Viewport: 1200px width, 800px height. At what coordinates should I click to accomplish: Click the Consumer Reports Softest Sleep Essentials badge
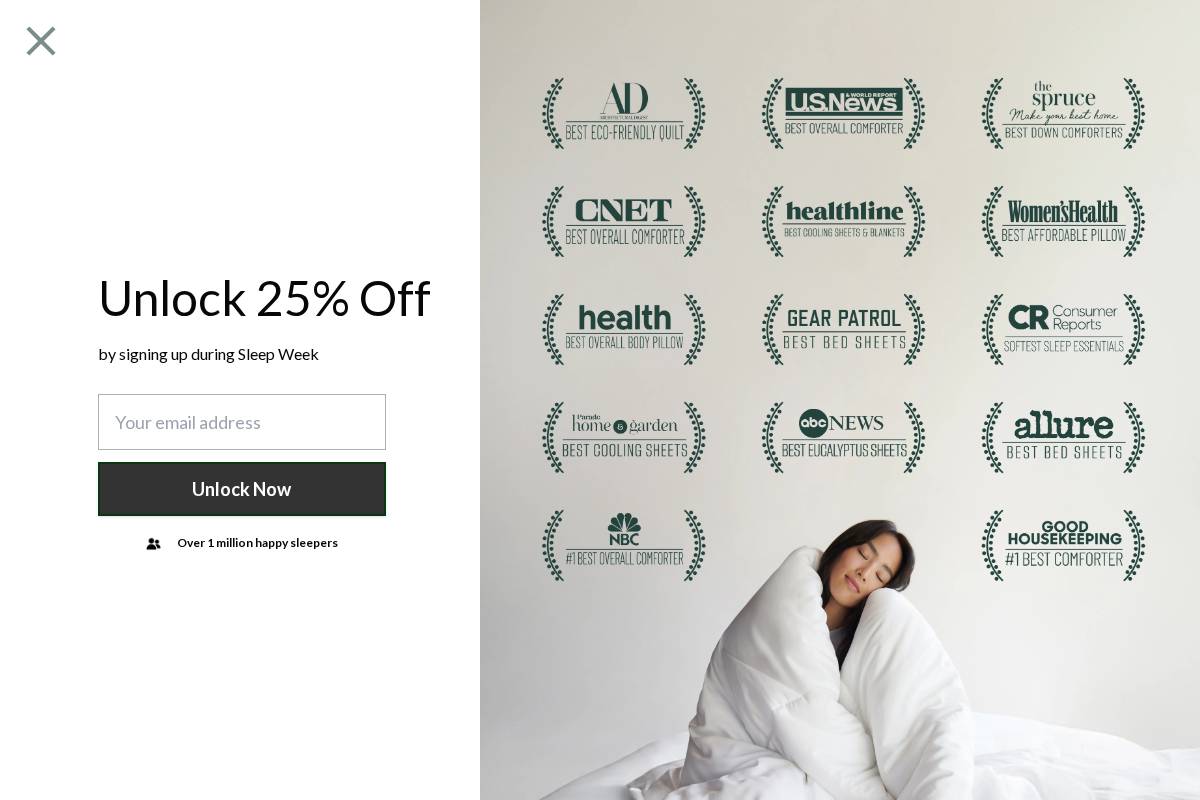[1063, 329]
